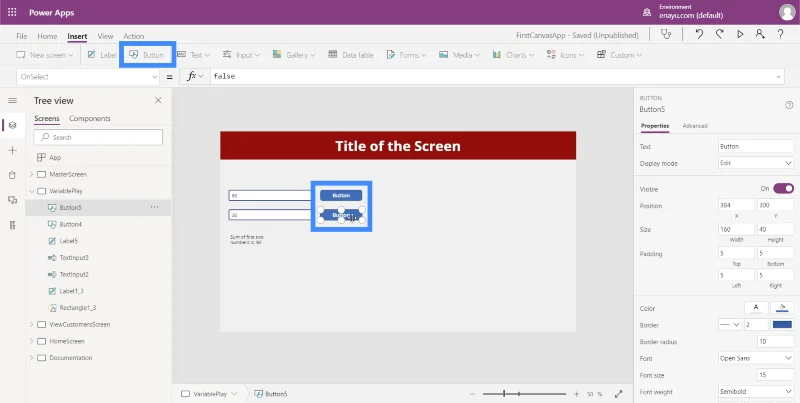Click the properties panel help icon
800x403 pixels.
pos(789,105)
